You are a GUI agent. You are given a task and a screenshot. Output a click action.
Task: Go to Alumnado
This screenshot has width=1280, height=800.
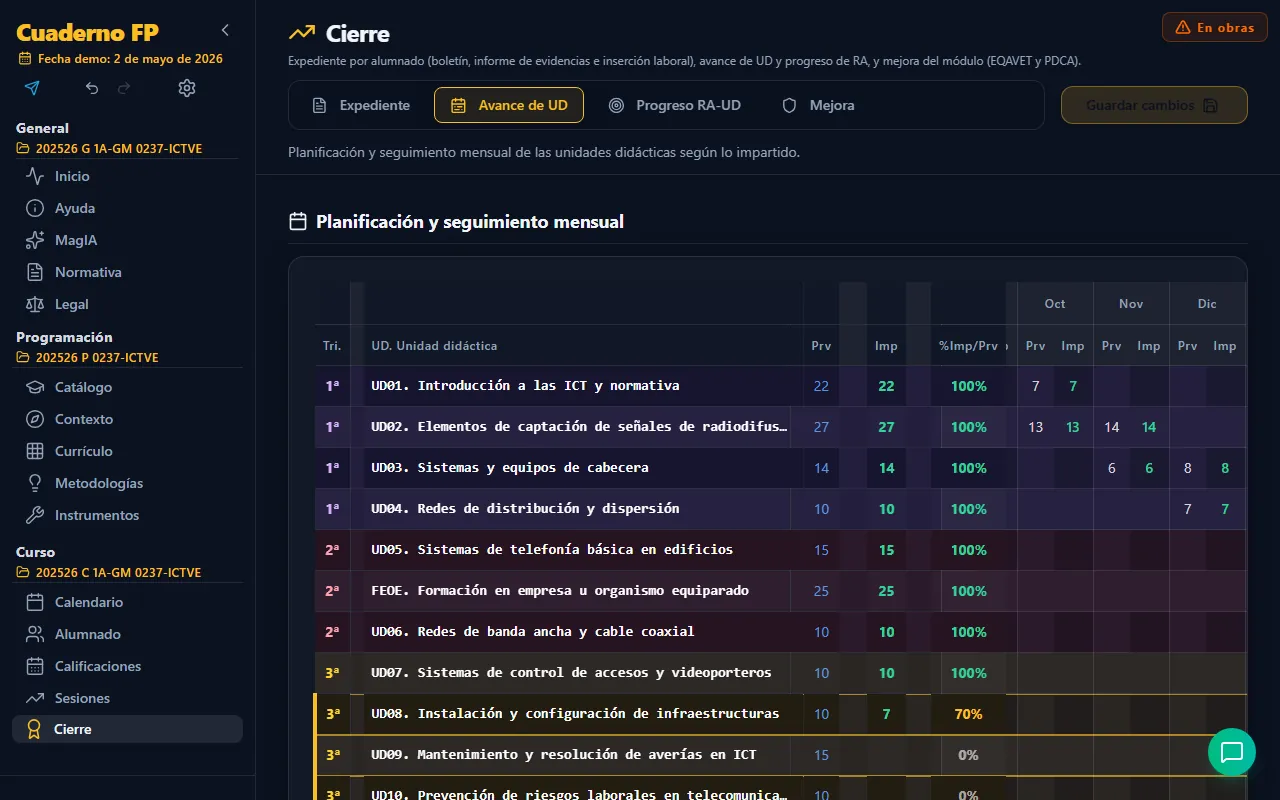pyautogui.click(x=127, y=634)
